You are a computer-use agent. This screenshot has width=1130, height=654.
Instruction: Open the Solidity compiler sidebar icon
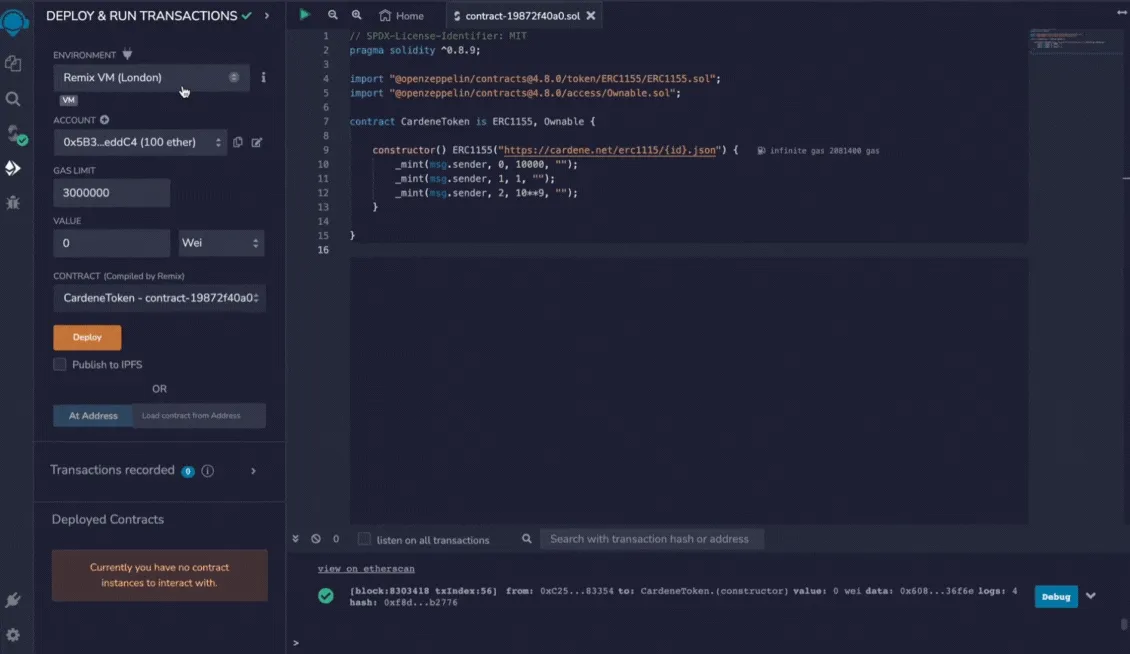[14, 134]
